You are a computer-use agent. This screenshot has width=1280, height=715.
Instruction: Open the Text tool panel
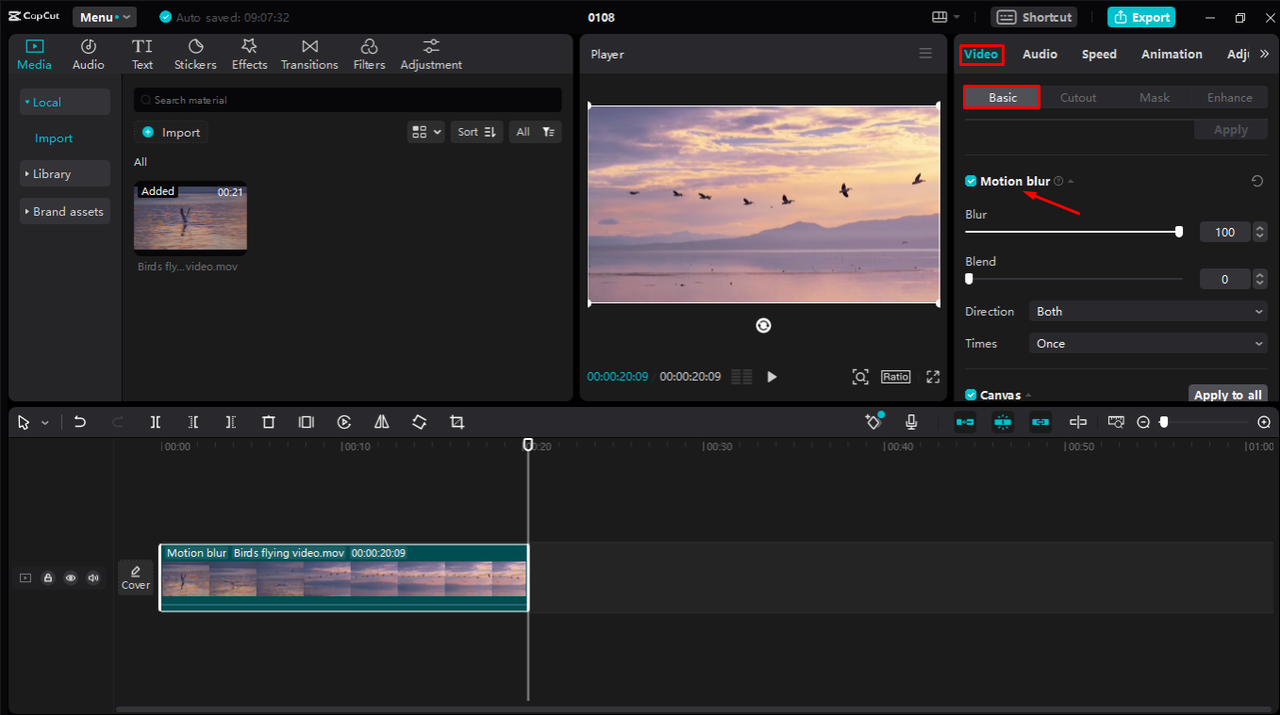(x=143, y=55)
